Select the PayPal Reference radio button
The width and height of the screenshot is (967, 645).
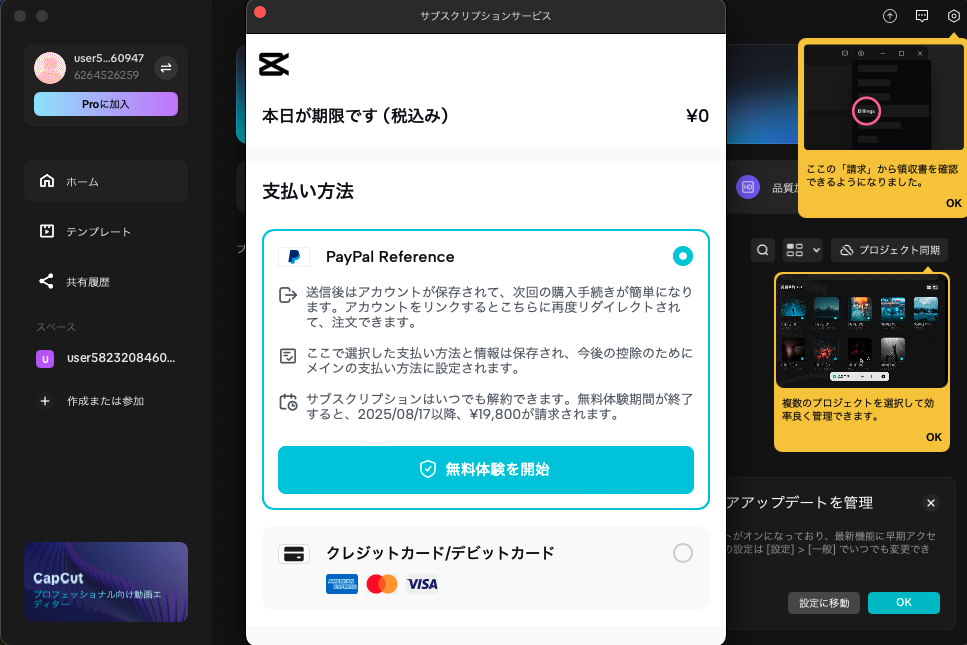[x=683, y=256]
